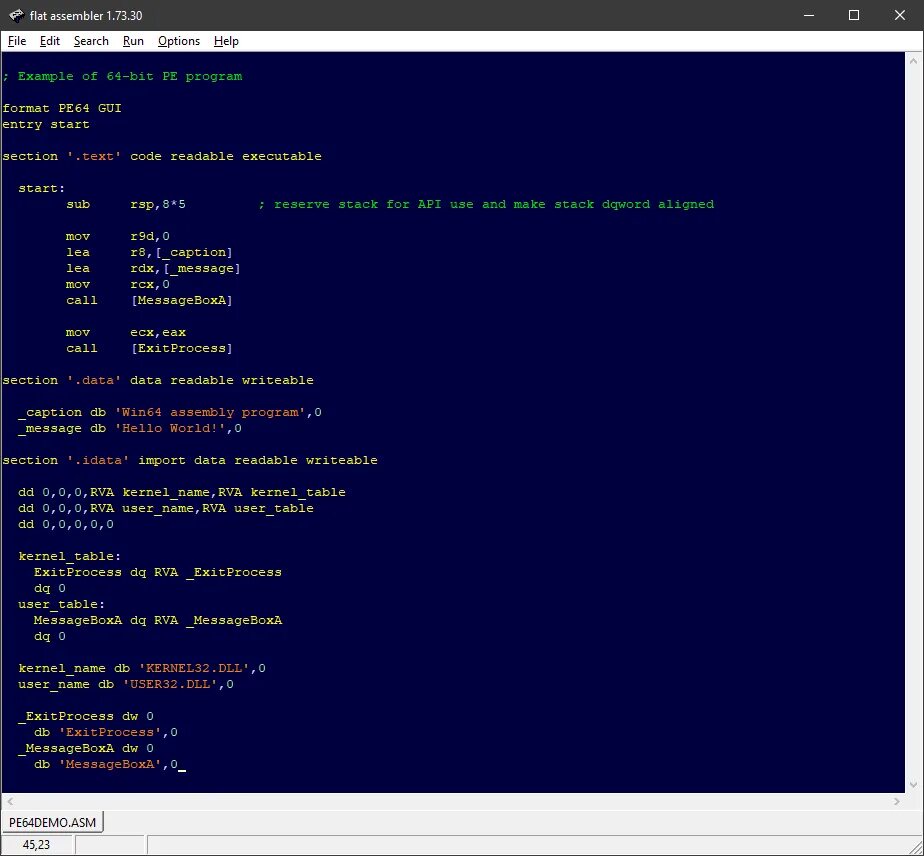The width and height of the screenshot is (924, 856).
Task: Place cursor on 'entry start' line
Action: pyautogui.click(x=46, y=124)
